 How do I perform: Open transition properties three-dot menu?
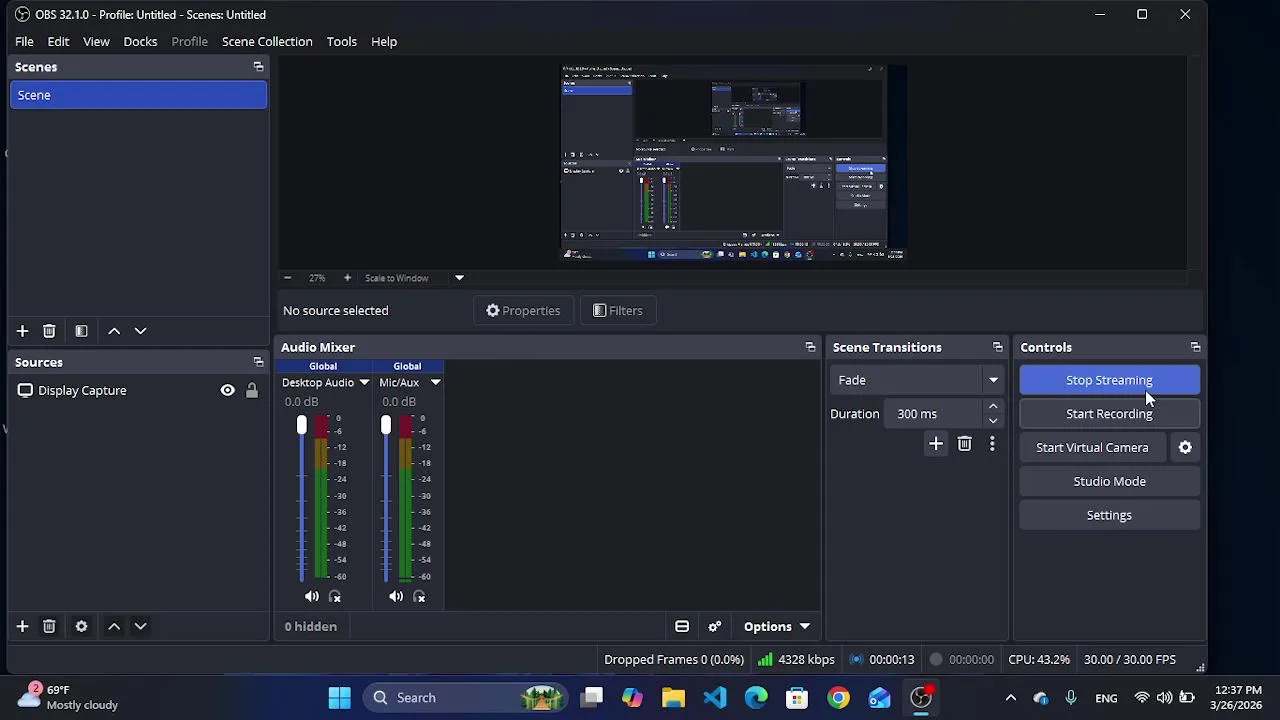[x=992, y=444]
